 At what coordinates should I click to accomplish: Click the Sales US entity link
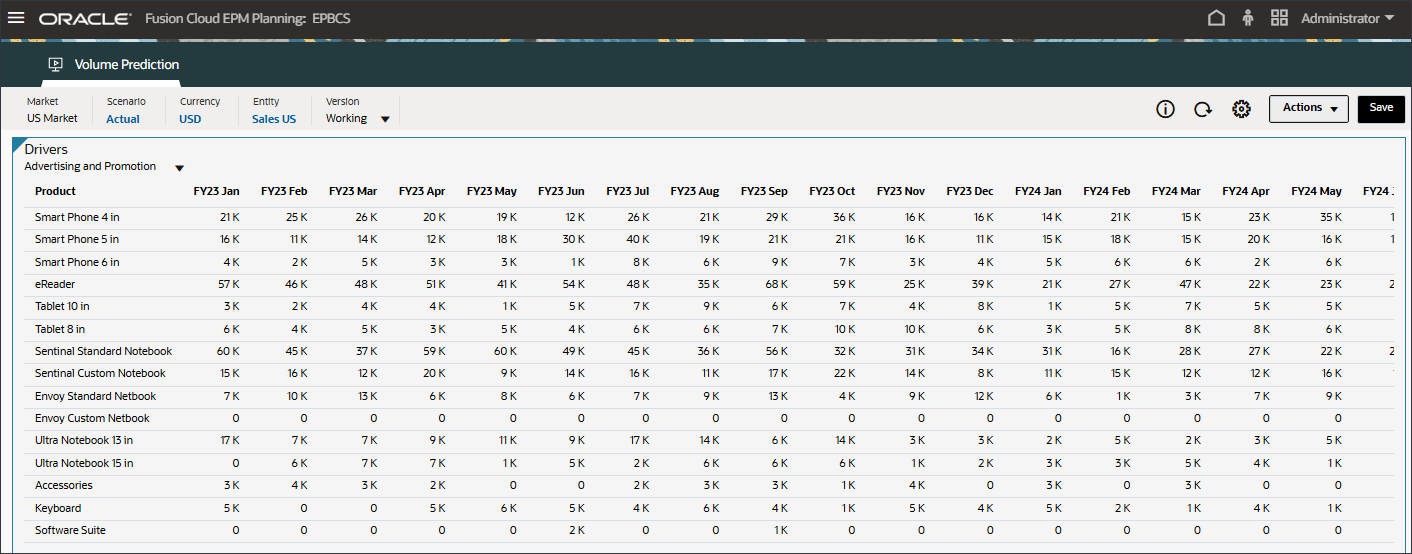pyautogui.click(x=274, y=118)
